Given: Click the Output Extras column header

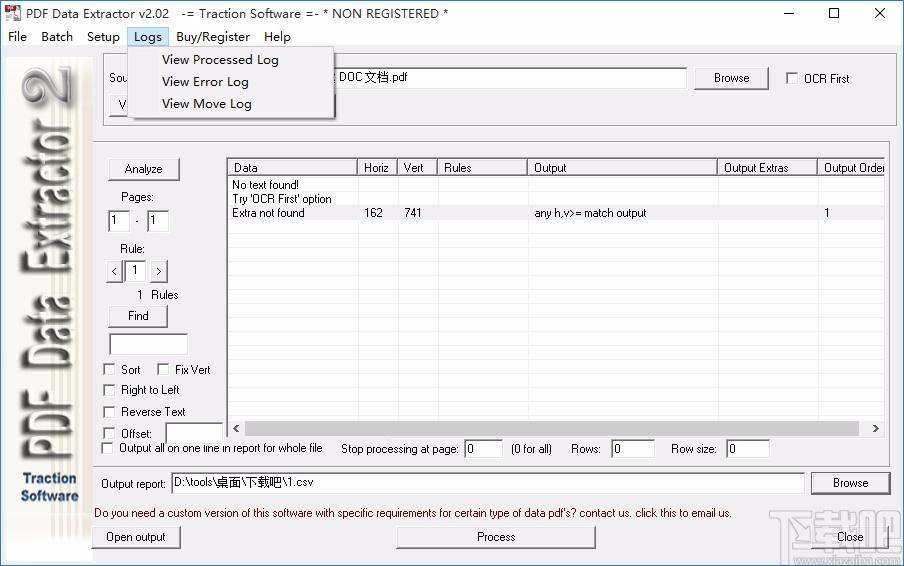Looking at the screenshot, I should (x=767, y=168).
